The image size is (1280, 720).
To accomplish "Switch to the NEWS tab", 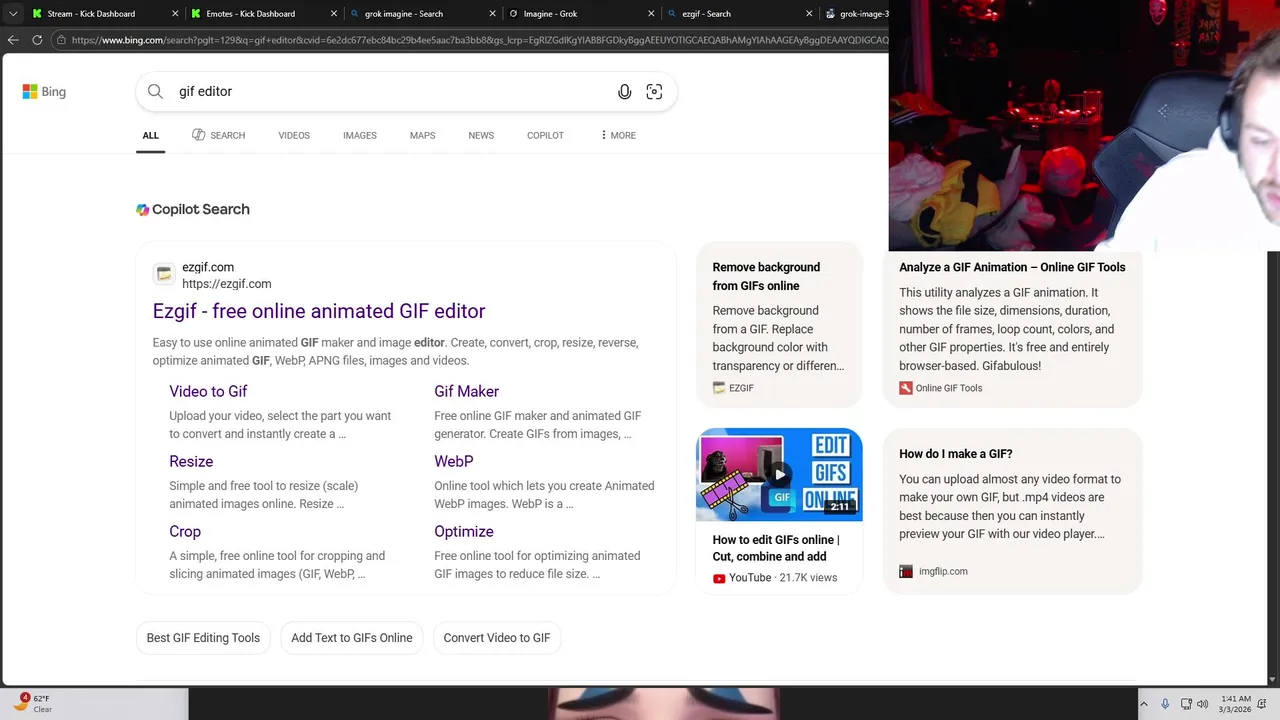I will 481,135.
